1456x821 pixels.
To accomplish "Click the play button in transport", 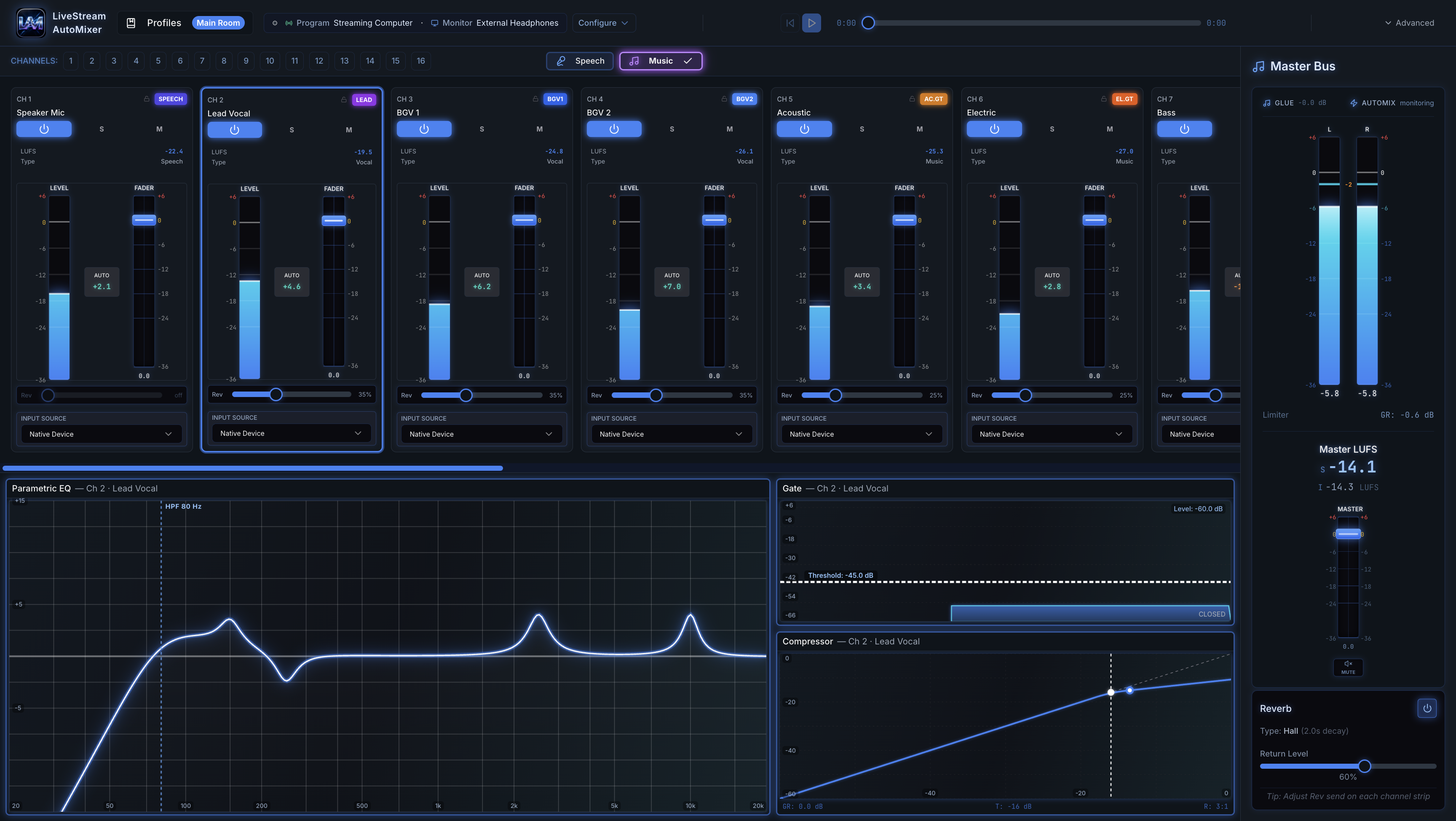I will click(812, 23).
